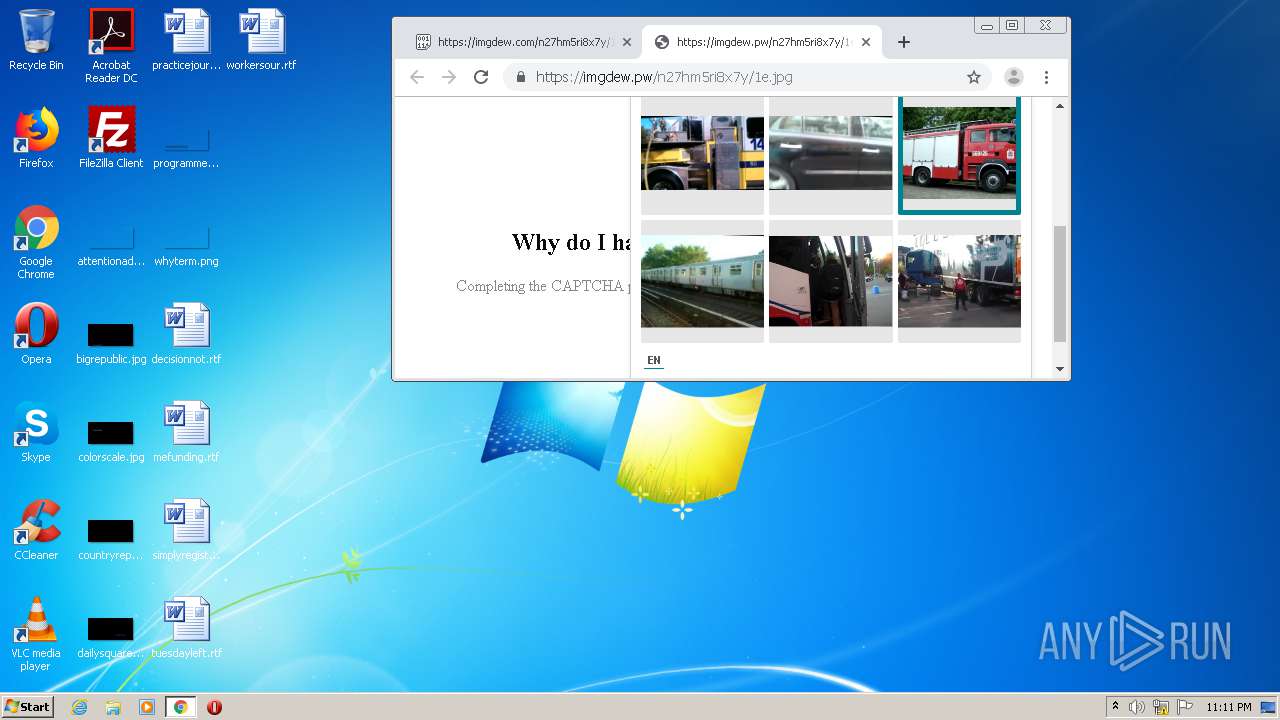The image size is (1280, 720).
Task: Open the Opera icon in the taskbar
Action: [214, 707]
